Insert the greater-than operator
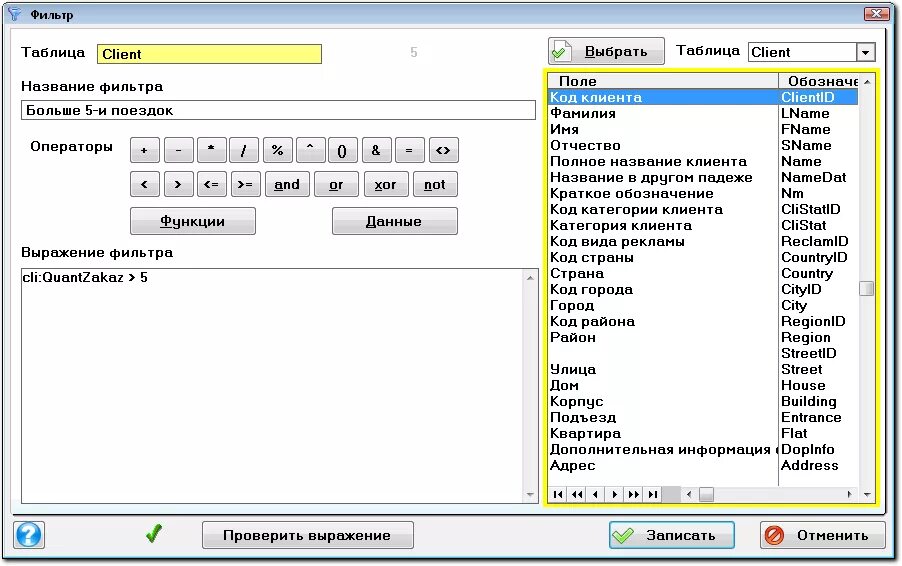902x566 pixels. (x=178, y=185)
